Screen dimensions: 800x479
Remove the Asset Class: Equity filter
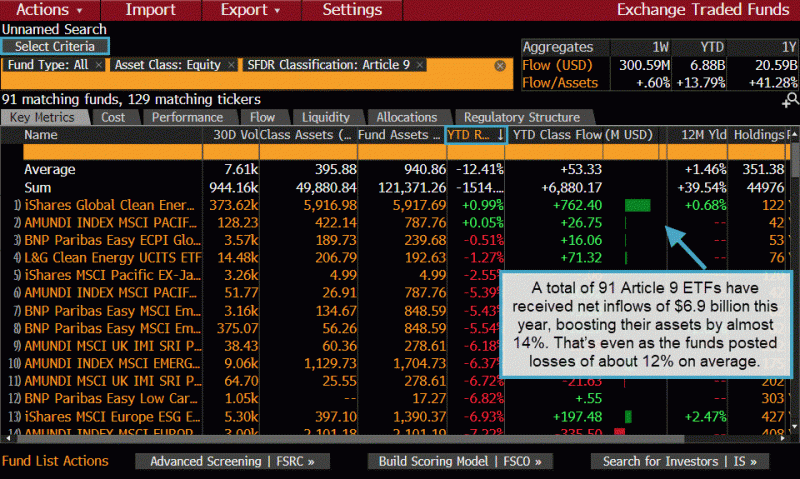[231, 65]
